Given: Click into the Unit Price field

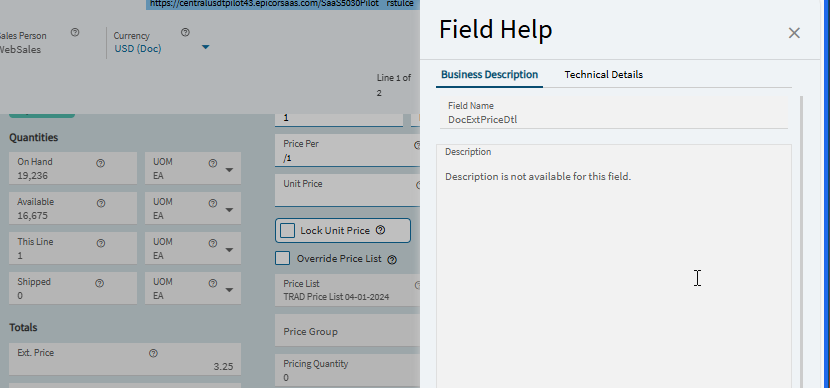Looking at the screenshot, I should [347, 191].
